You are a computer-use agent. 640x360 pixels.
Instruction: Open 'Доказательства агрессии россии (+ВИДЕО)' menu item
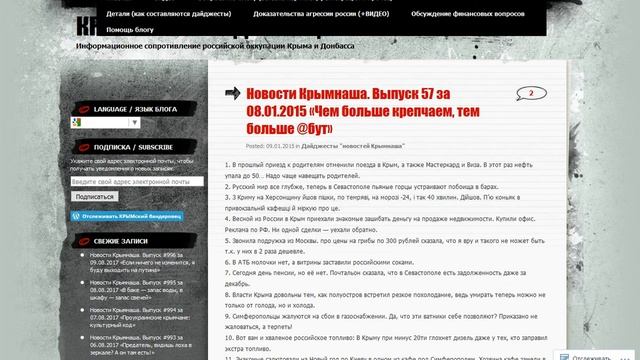[x=321, y=14]
